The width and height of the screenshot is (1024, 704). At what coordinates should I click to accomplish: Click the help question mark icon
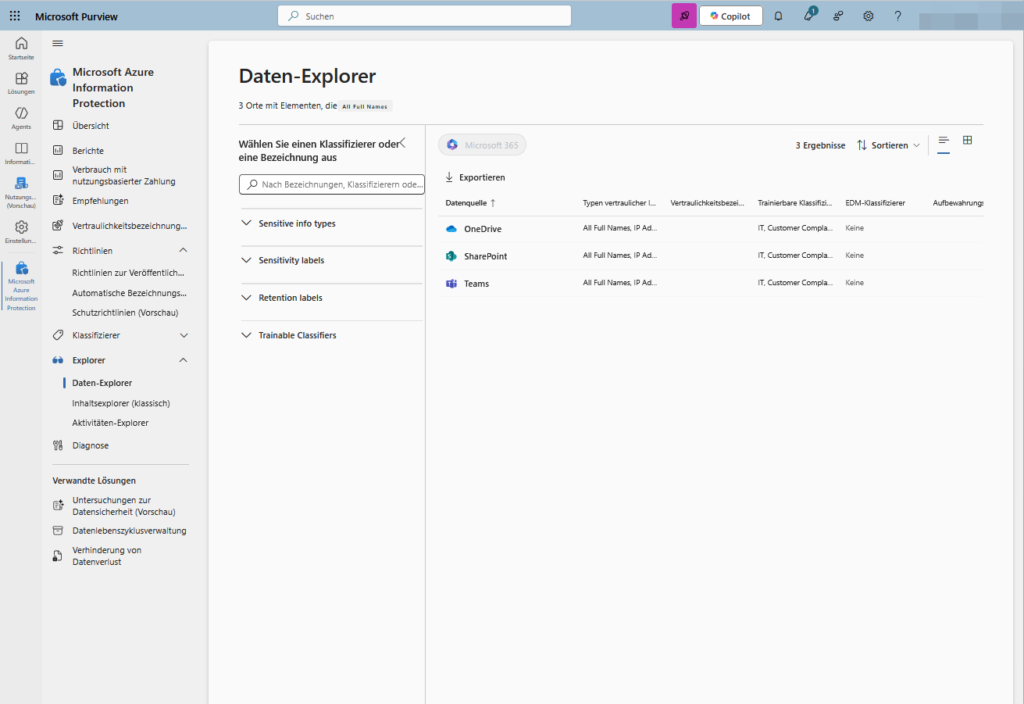click(x=898, y=16)
